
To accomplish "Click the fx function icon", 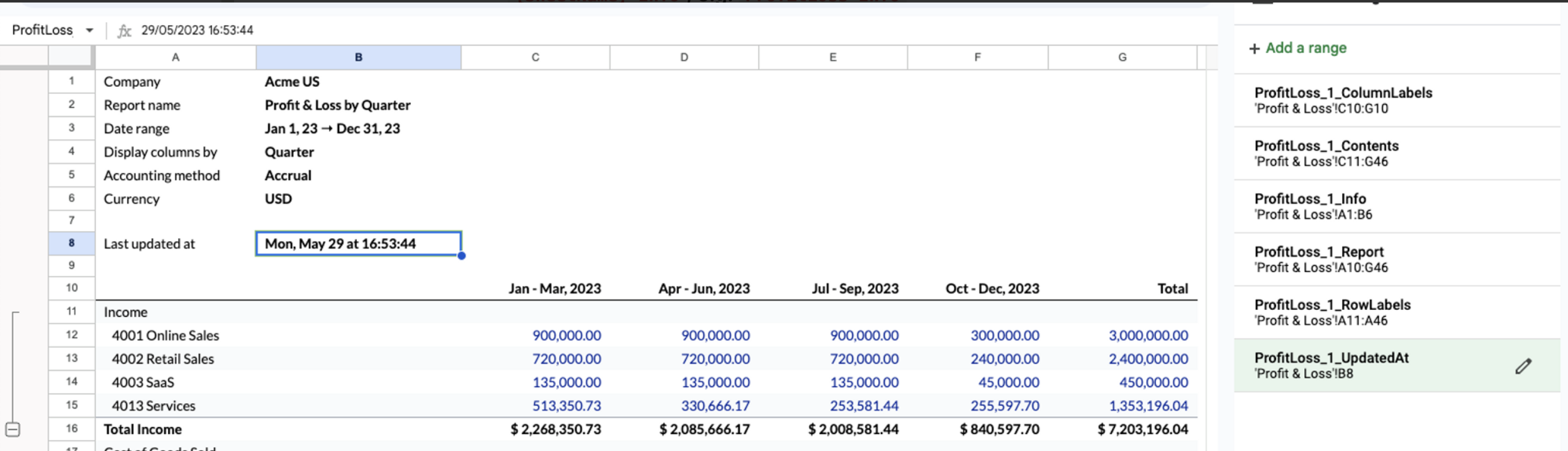I will coord(125,30).
